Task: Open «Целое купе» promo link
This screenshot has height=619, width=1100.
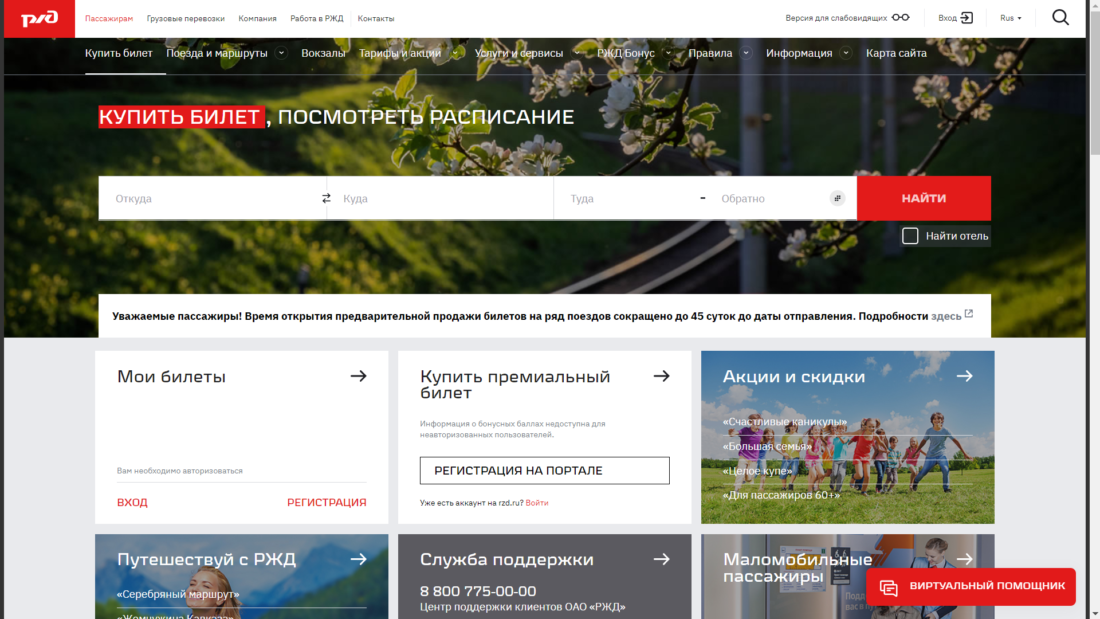Action: pyautogui.click(x=757, y=471)
